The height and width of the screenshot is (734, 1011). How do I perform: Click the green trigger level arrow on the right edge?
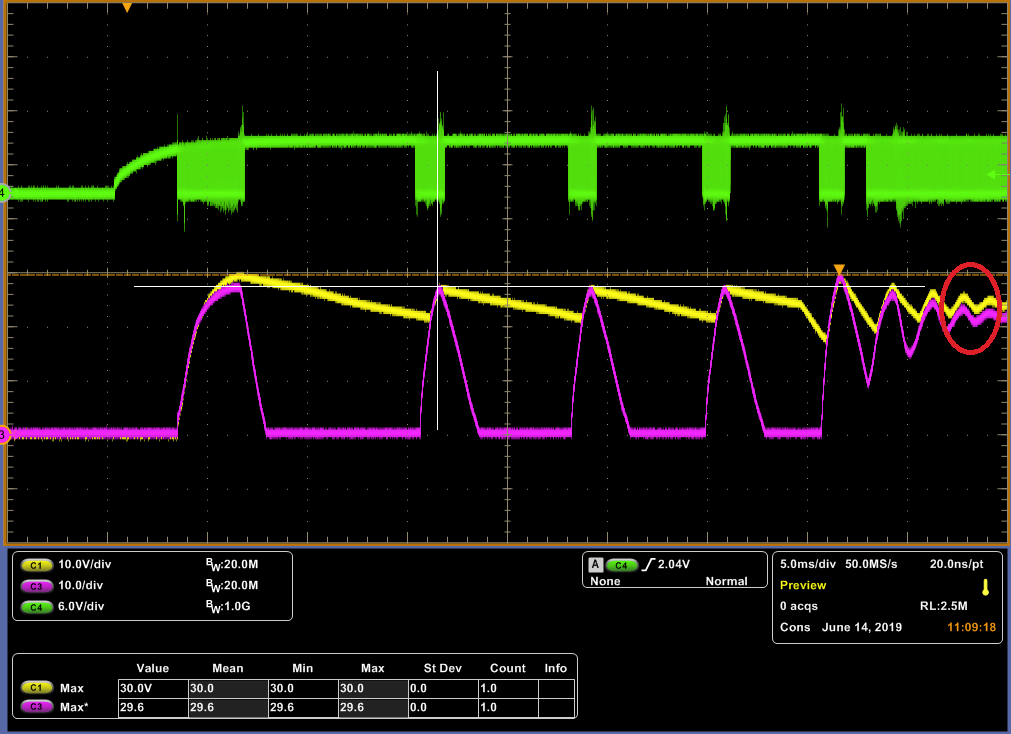click(x=998, y=174)
